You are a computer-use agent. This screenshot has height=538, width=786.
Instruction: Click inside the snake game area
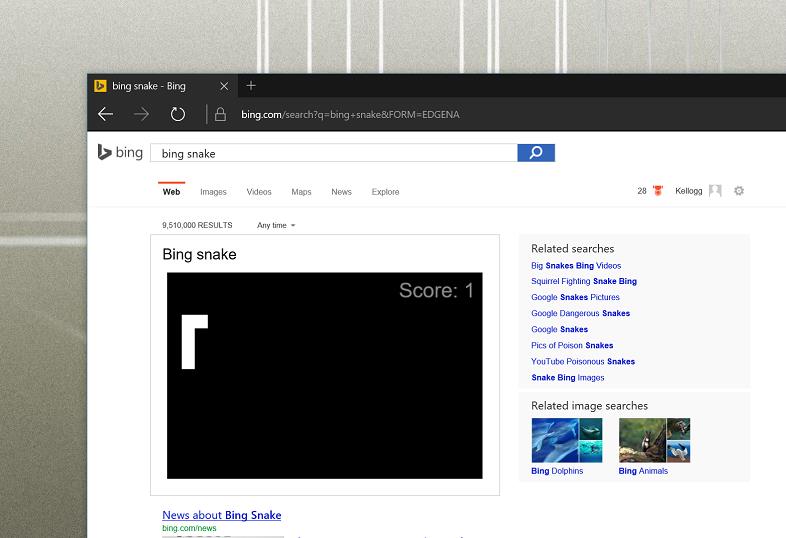pyautogui.click(x=324, y=376)
